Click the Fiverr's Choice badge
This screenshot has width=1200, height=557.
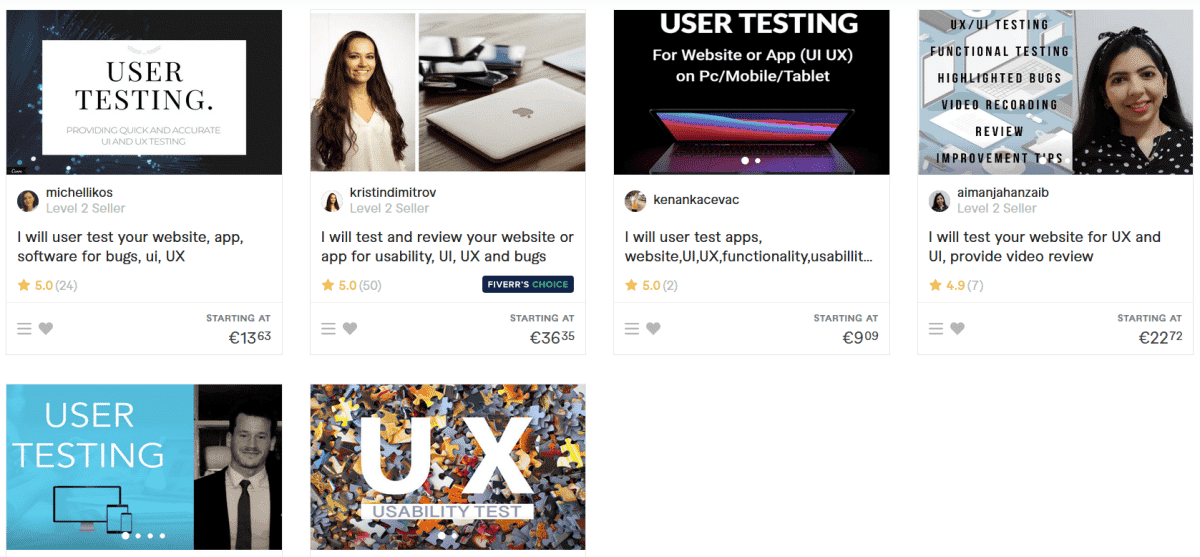[x=528, y=285]
